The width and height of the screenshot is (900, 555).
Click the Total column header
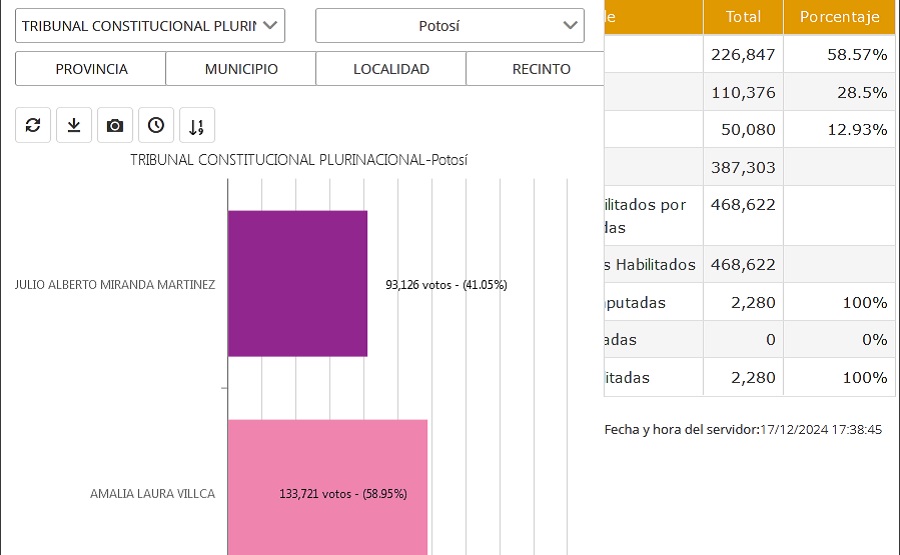[x=743, y=17]
